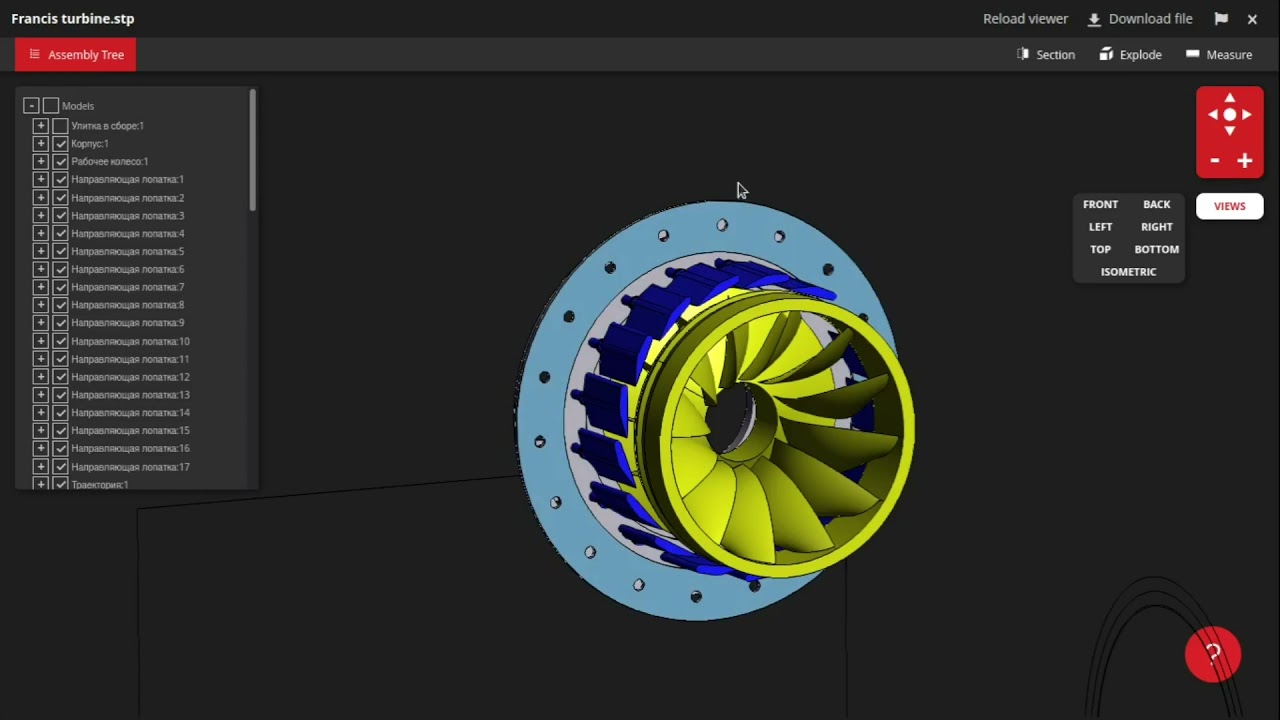Screen dimensions: 1280x720
Task: Click the Francis turbine.stp file title
Action: point(72,19)
